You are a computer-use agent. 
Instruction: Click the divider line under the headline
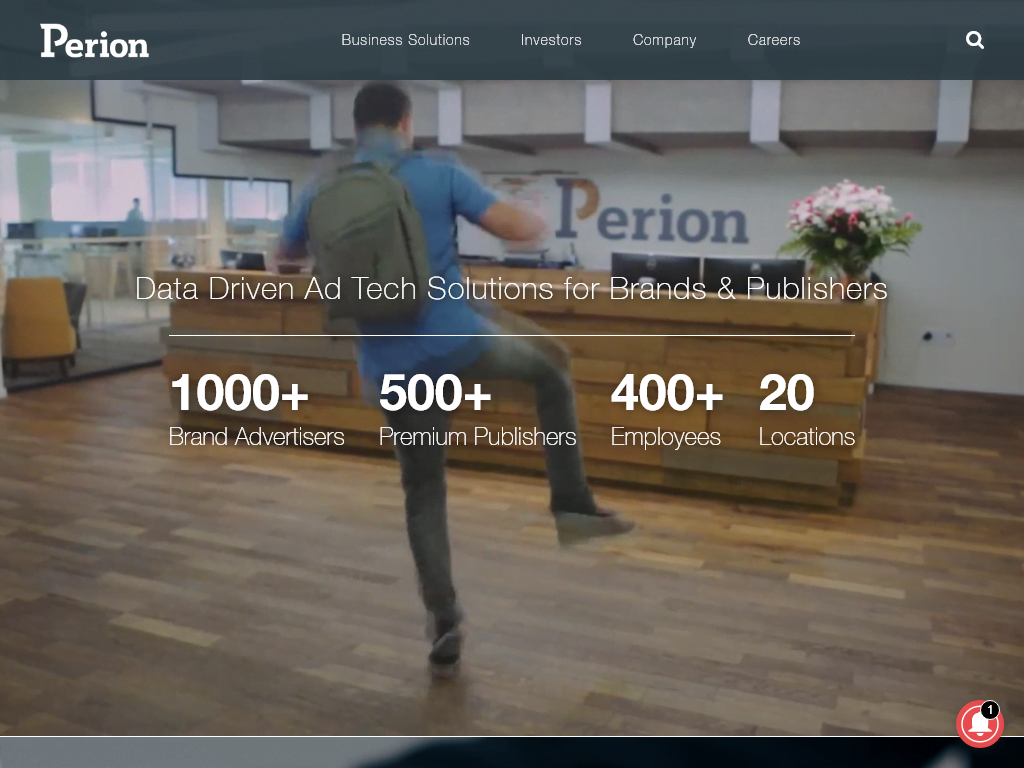pyautogui.click(x=512, y=335)
